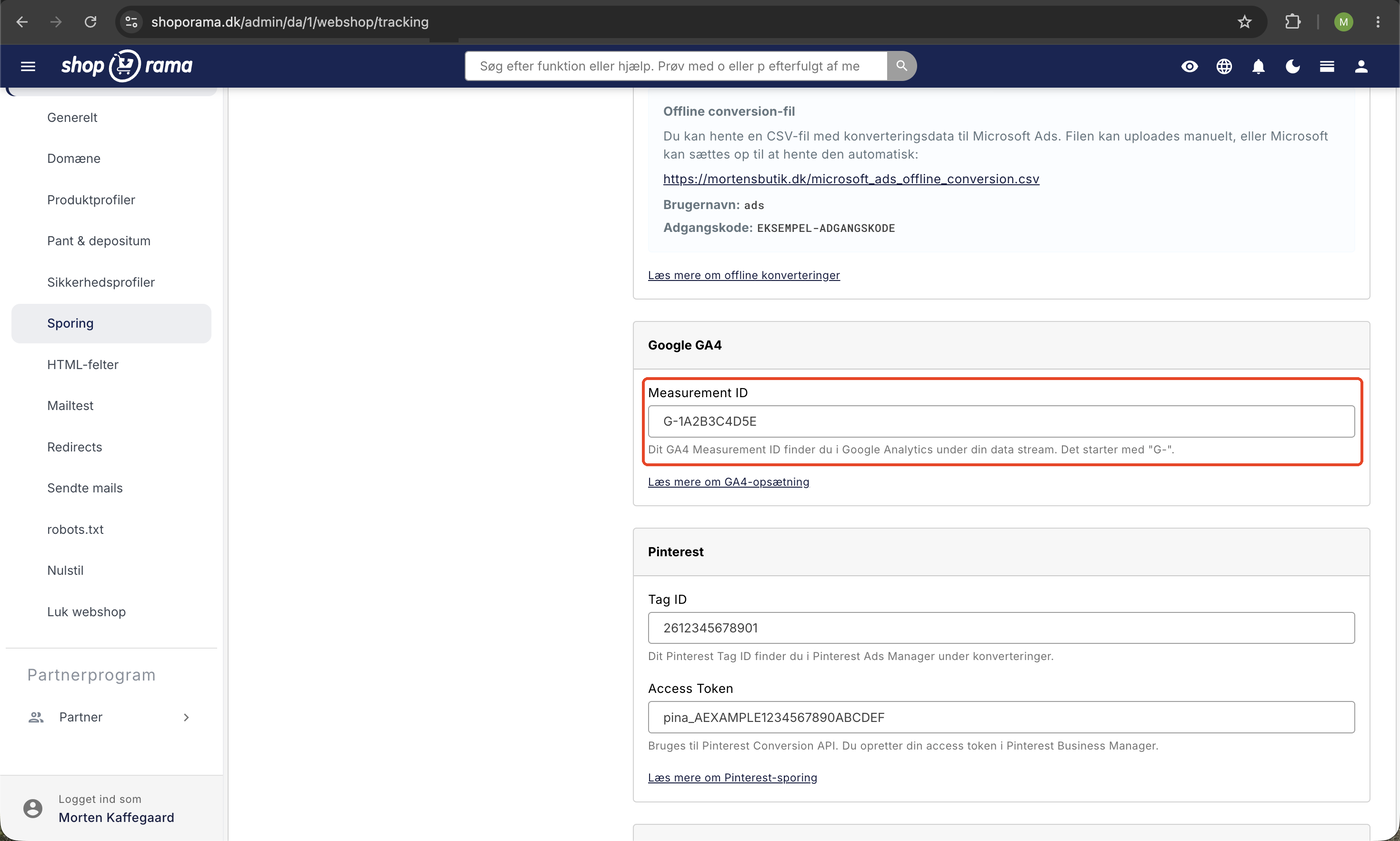Open the microsoft_ads_offline_conversion.csv link
Viewport: 1400px width, 841px height.
(851, 179)
